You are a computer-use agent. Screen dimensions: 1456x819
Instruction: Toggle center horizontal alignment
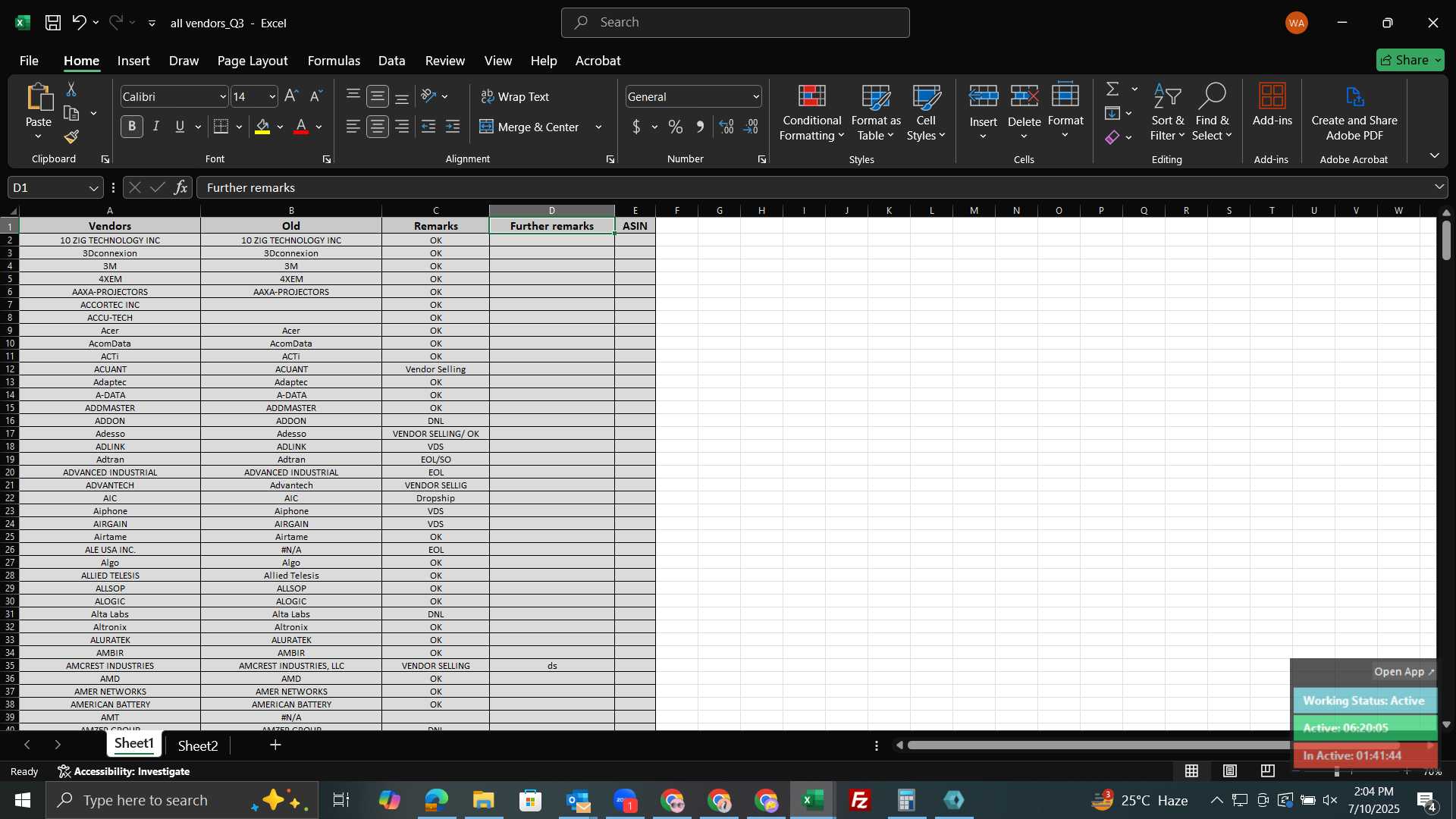(x=378, y=127)
